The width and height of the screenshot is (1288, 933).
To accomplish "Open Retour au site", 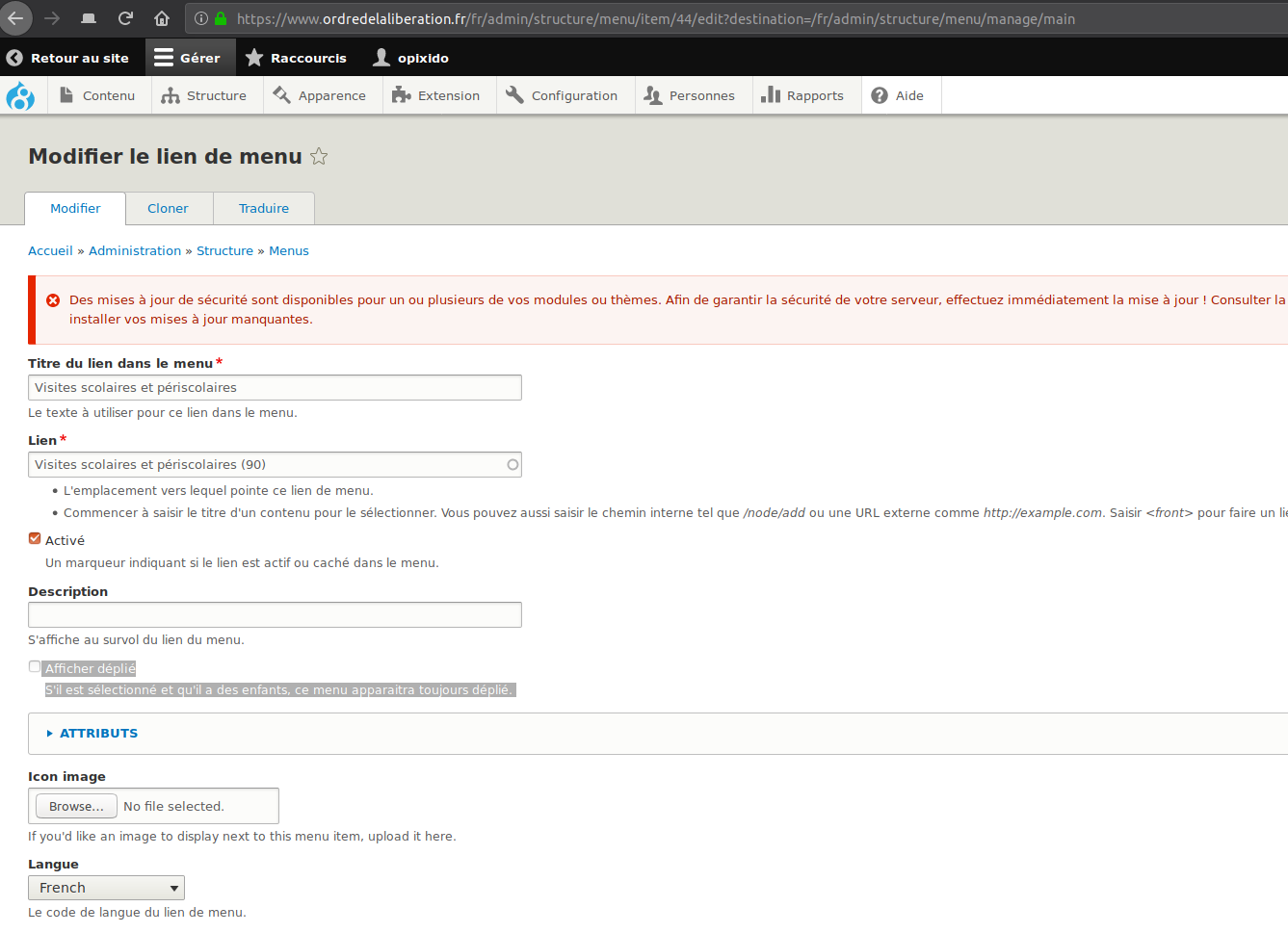I will (x=67, y=58).
